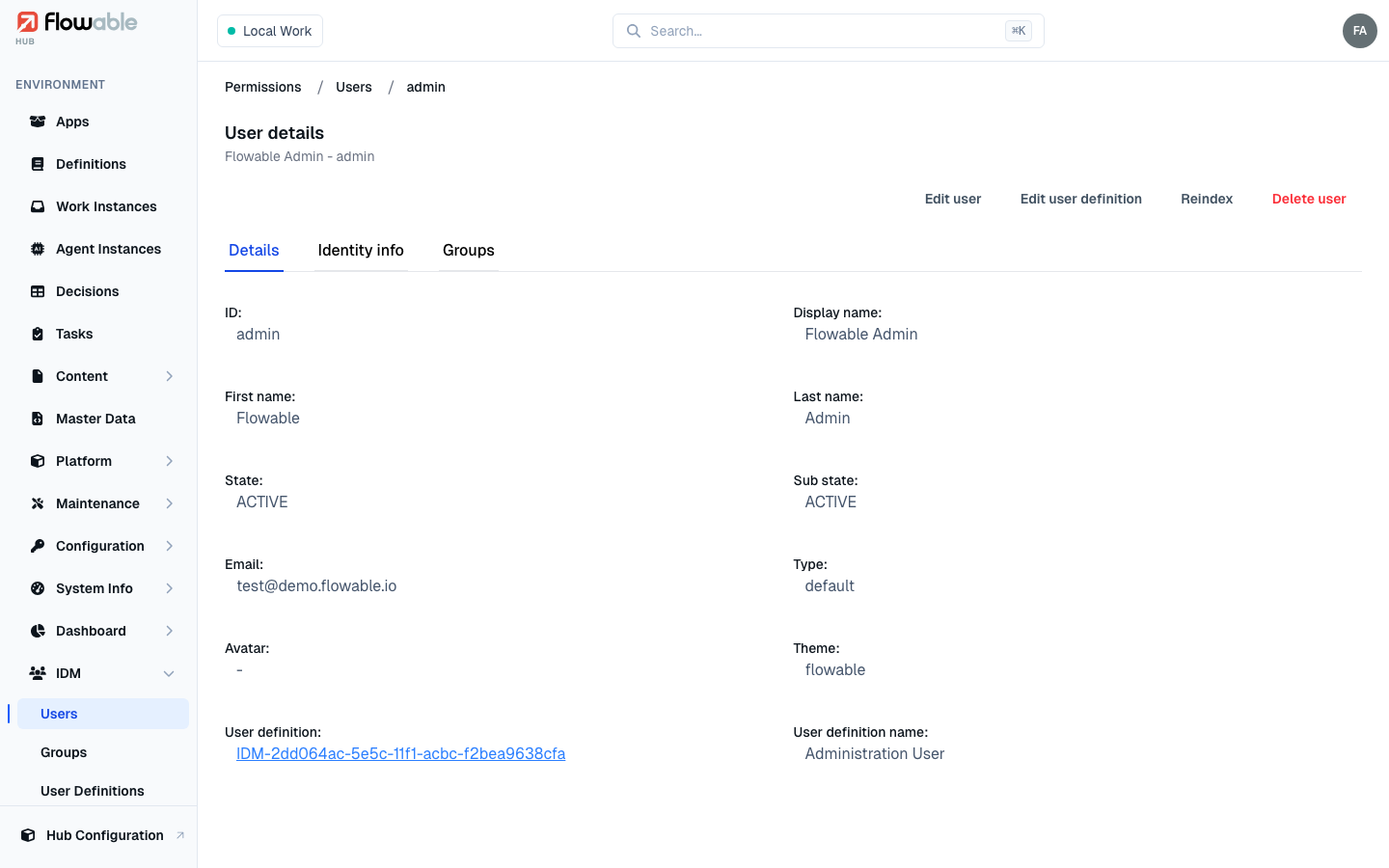The height and width of the screenshot is (868, 1389).
Task: Expand the System Info submenu chevron
Action: coord(170,588)
